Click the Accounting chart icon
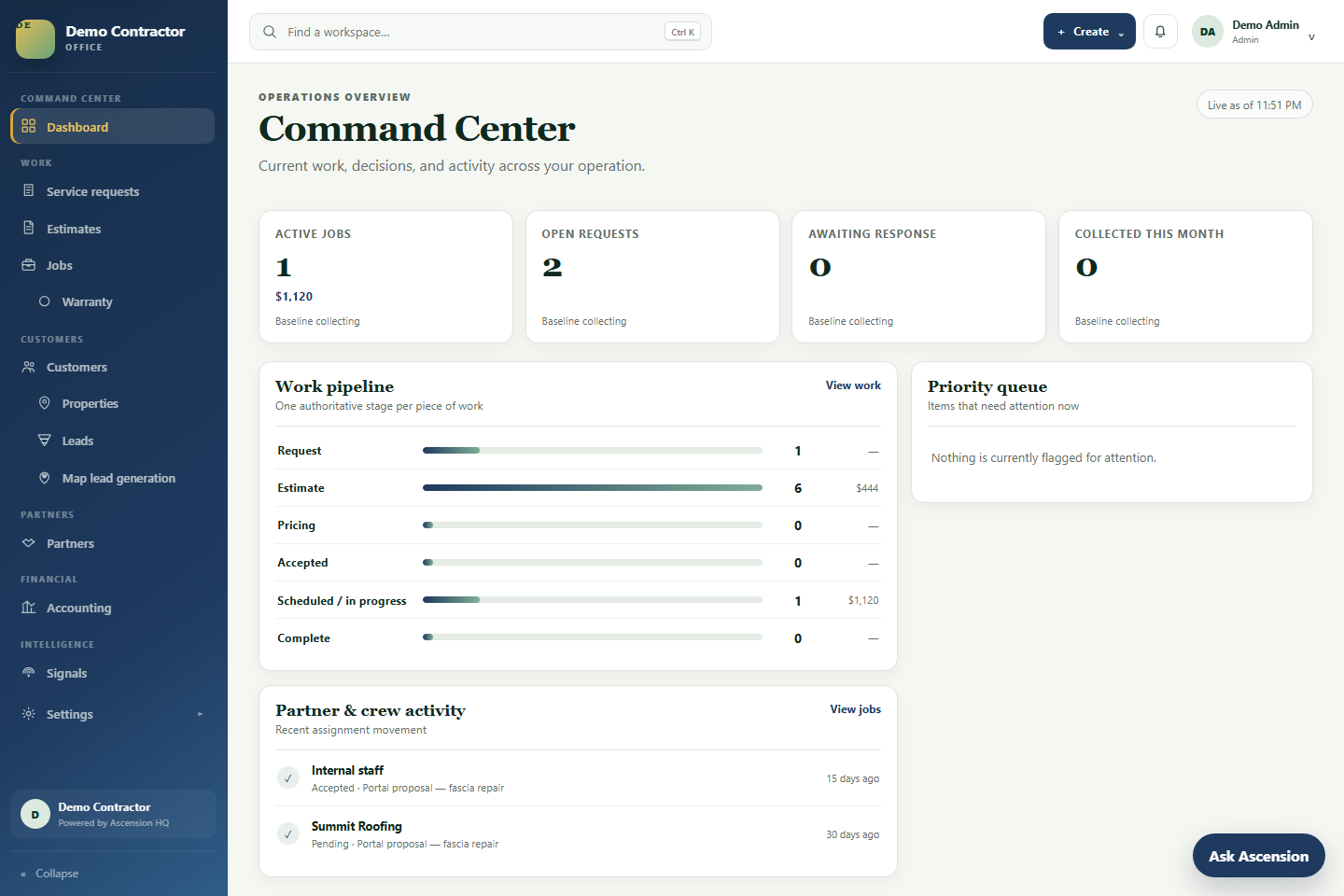1344x896 pixels. (29, 608)
